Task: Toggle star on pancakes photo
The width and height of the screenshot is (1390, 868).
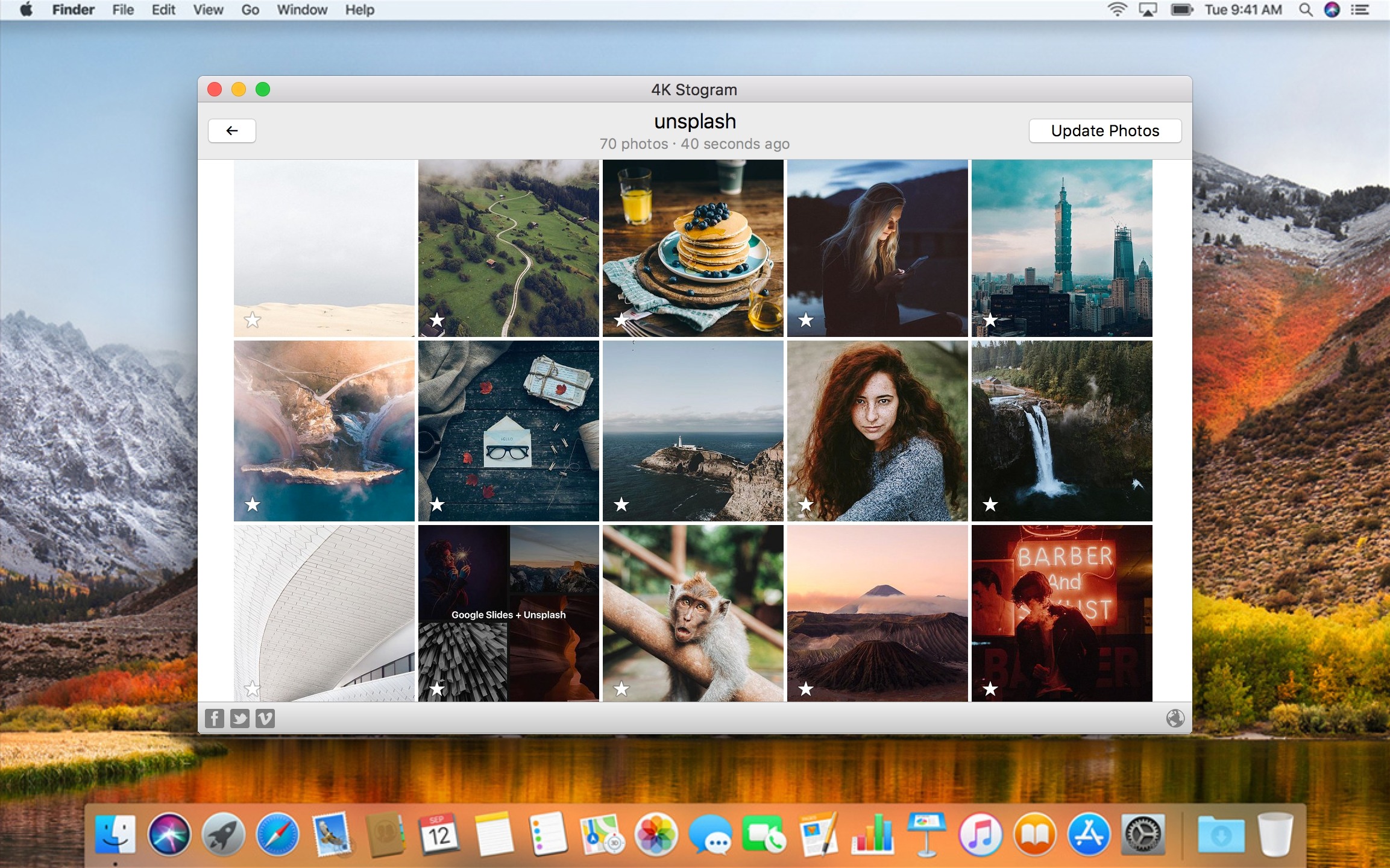Action: click(621, 320)
